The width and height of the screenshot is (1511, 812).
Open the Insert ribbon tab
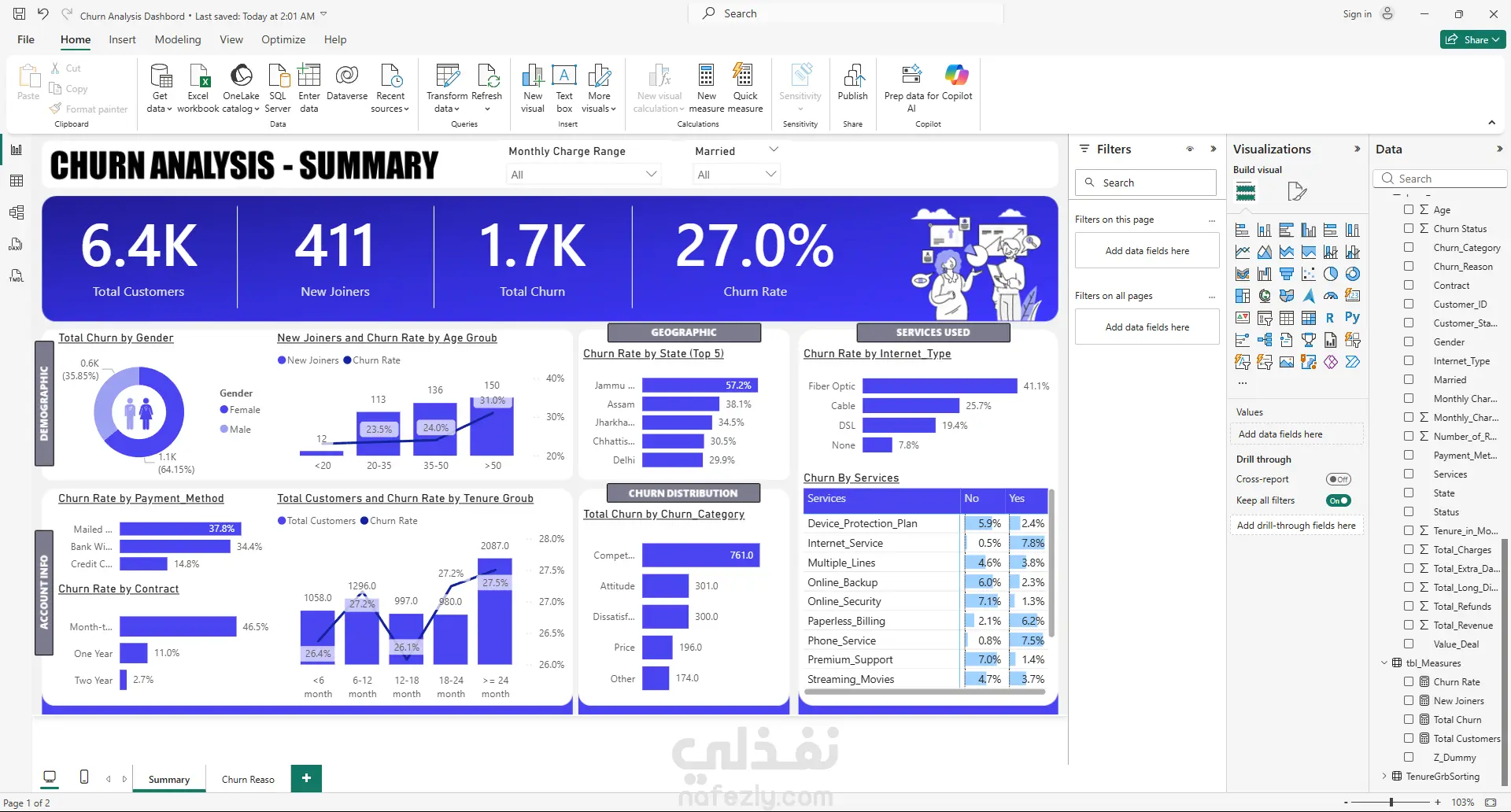pos(122,39)
